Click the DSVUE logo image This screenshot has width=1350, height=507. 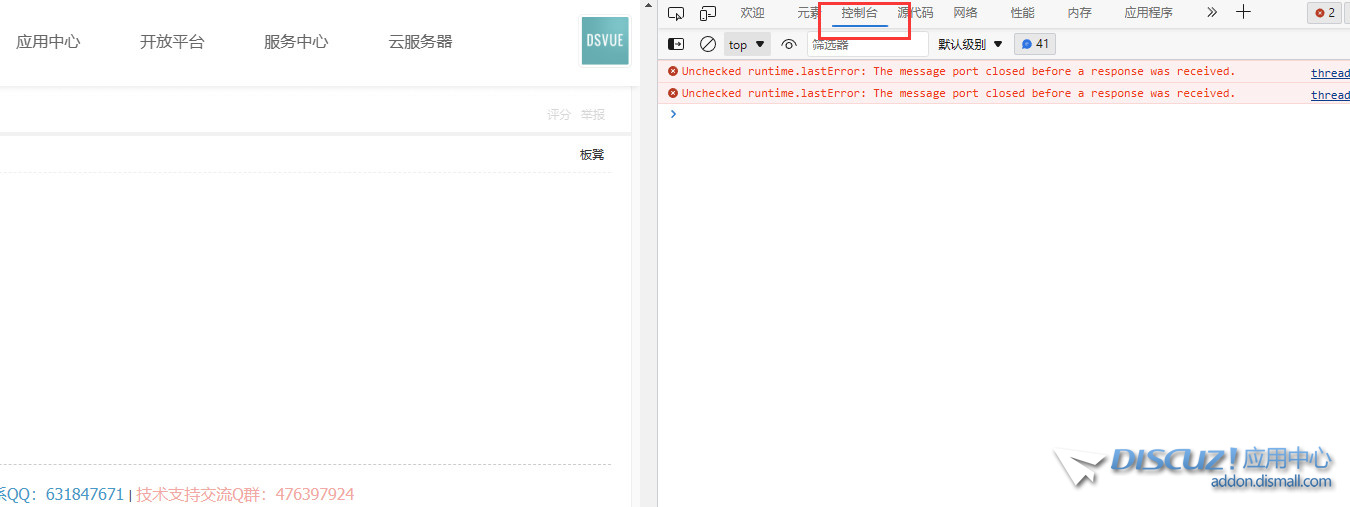[x=605, y=41]
